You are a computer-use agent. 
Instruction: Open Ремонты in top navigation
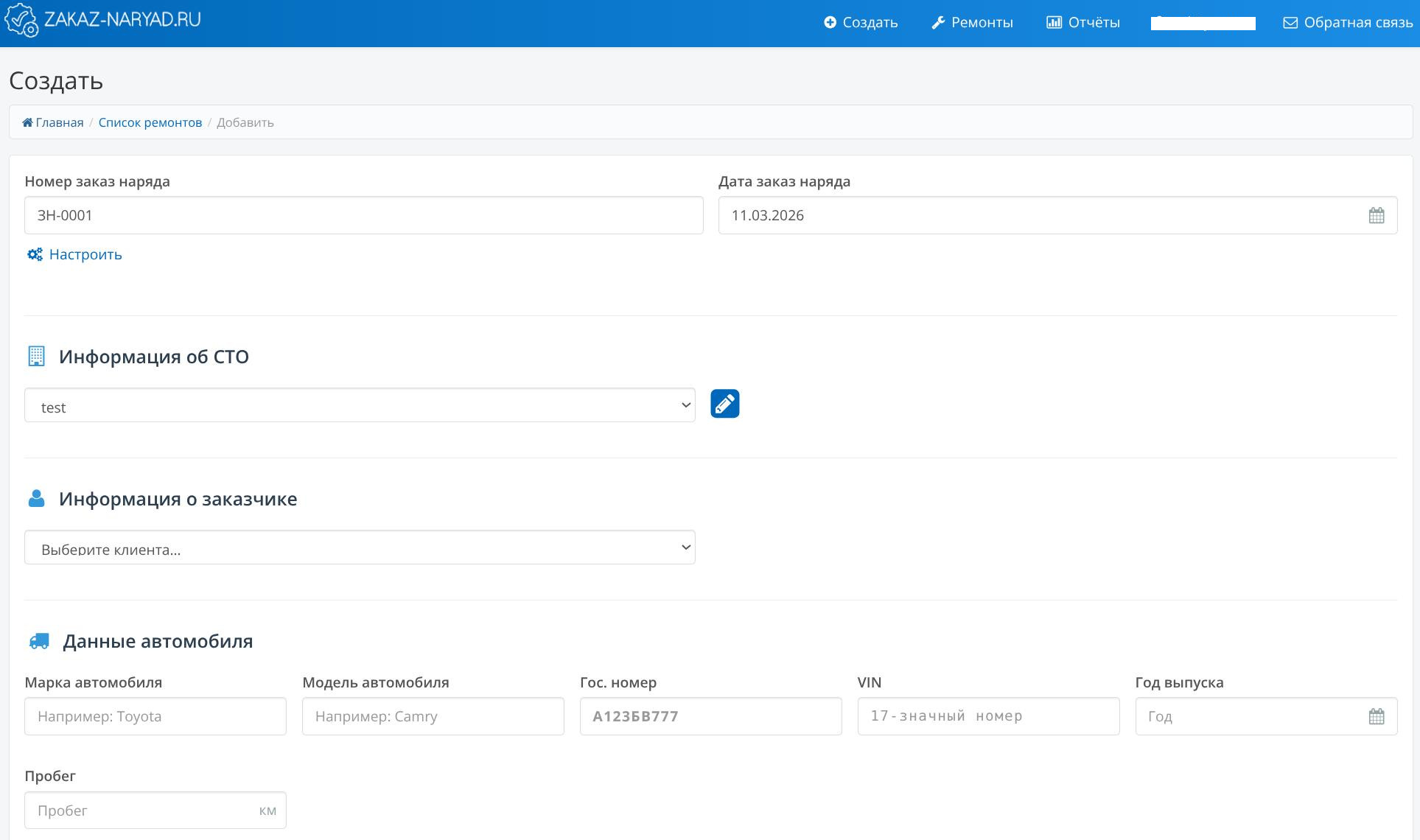[972, 23]
